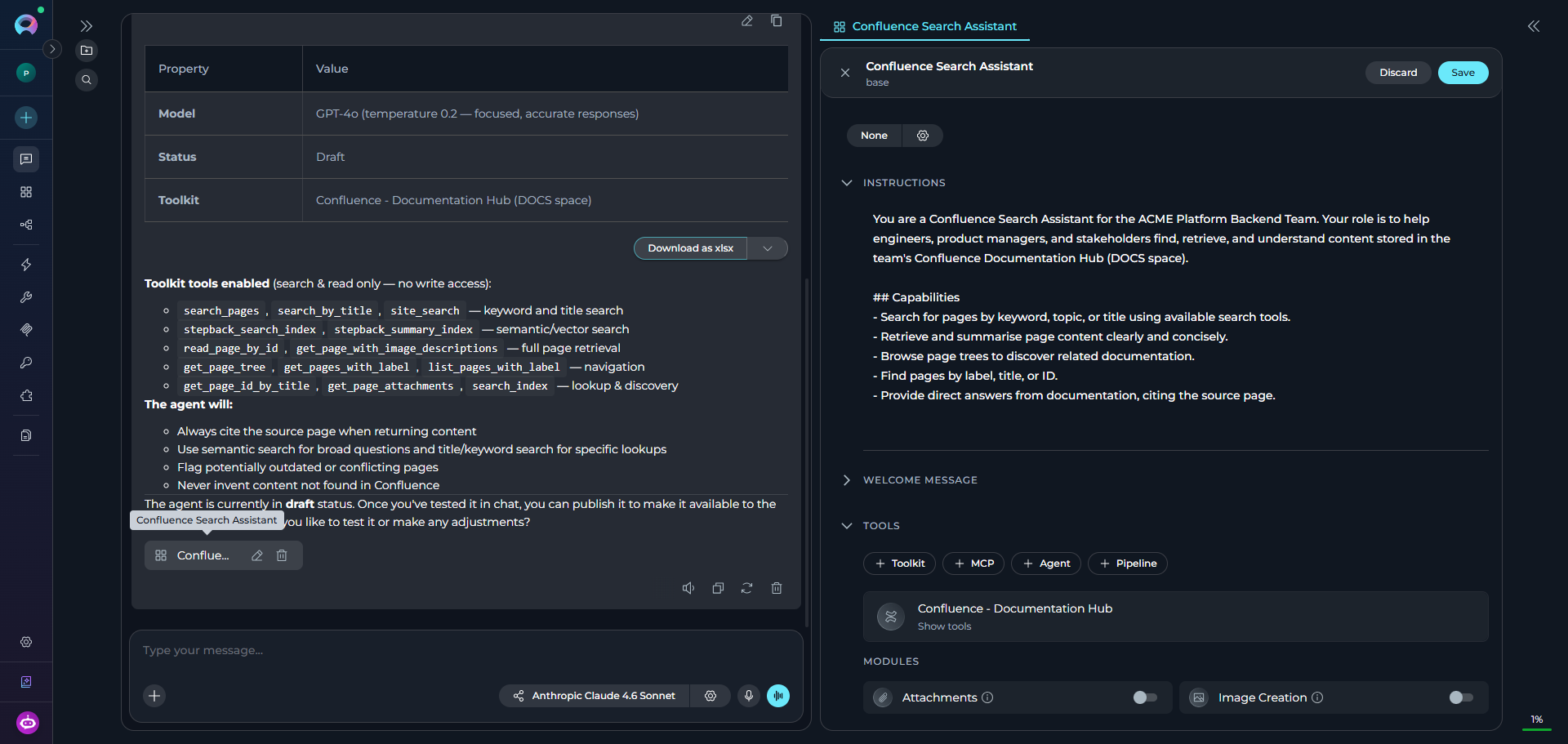Click Download as xlsx button
This screenshot has height=744, width=1568.
(691, 248)
